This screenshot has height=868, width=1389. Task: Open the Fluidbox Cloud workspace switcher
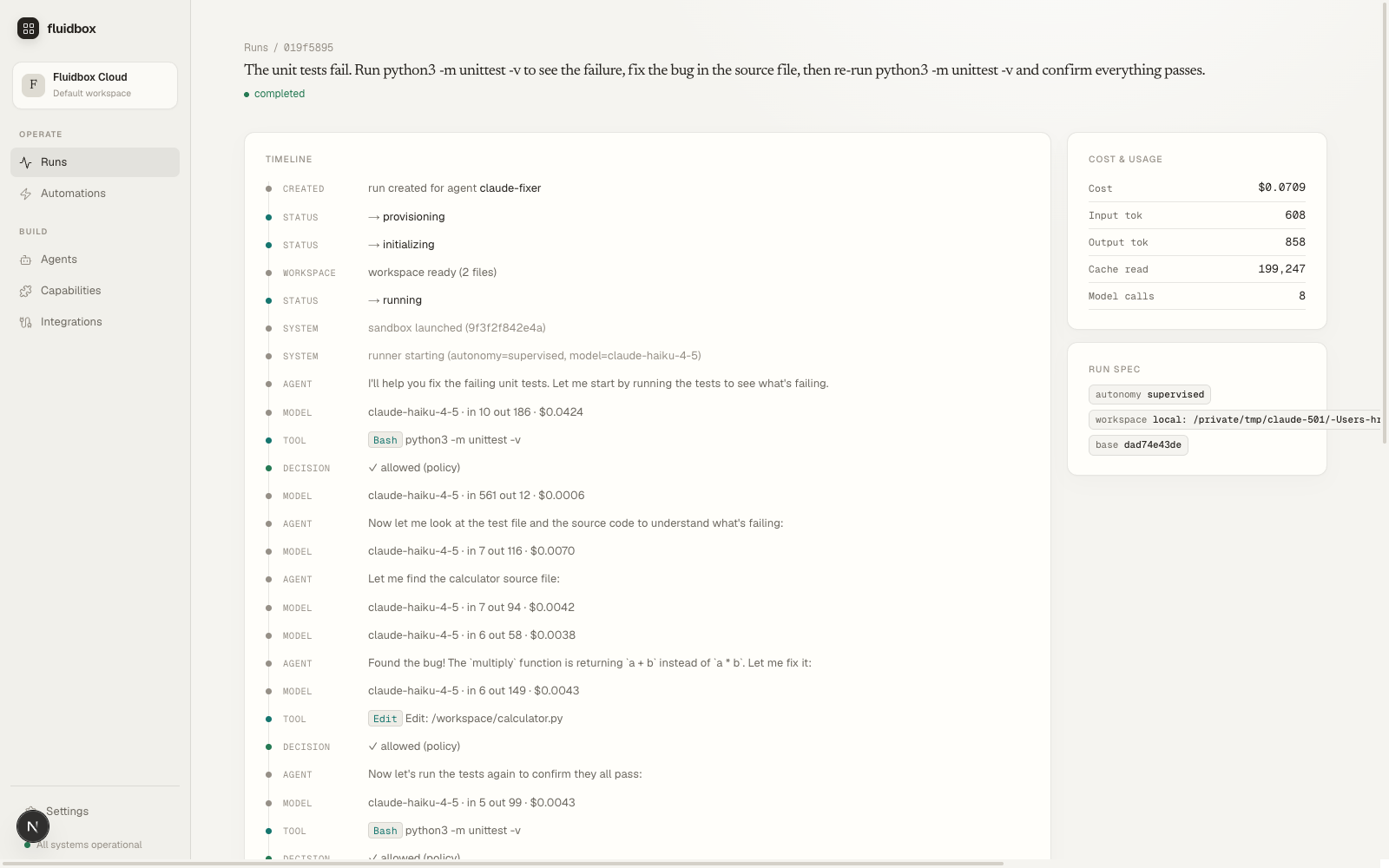pos(95,85)
